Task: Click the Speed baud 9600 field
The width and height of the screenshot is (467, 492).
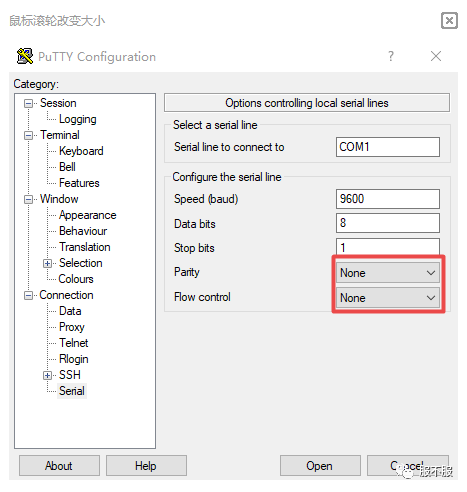Action: 388,199
